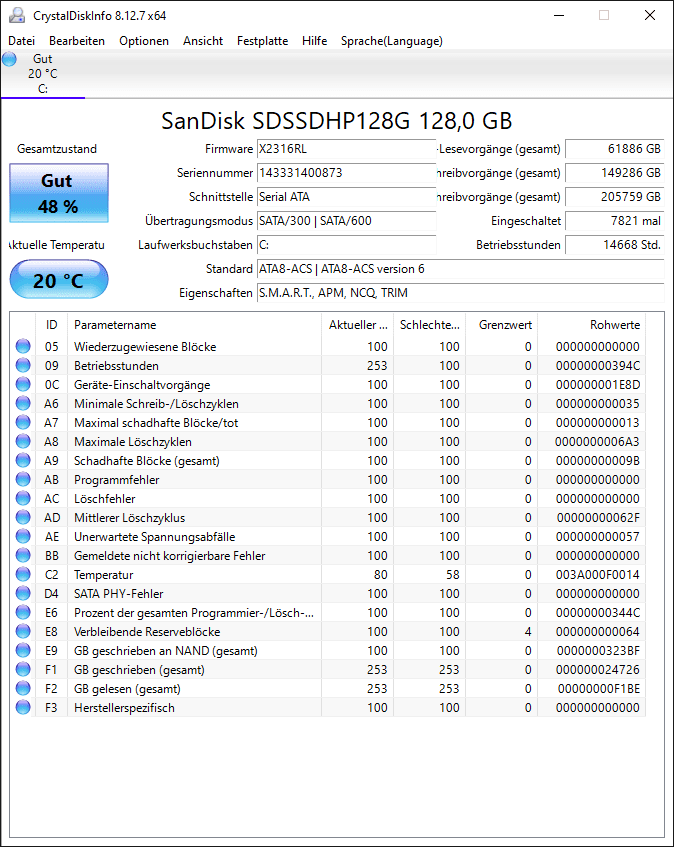
Task: Click the Aktueller column header
Action: (358, 325)
